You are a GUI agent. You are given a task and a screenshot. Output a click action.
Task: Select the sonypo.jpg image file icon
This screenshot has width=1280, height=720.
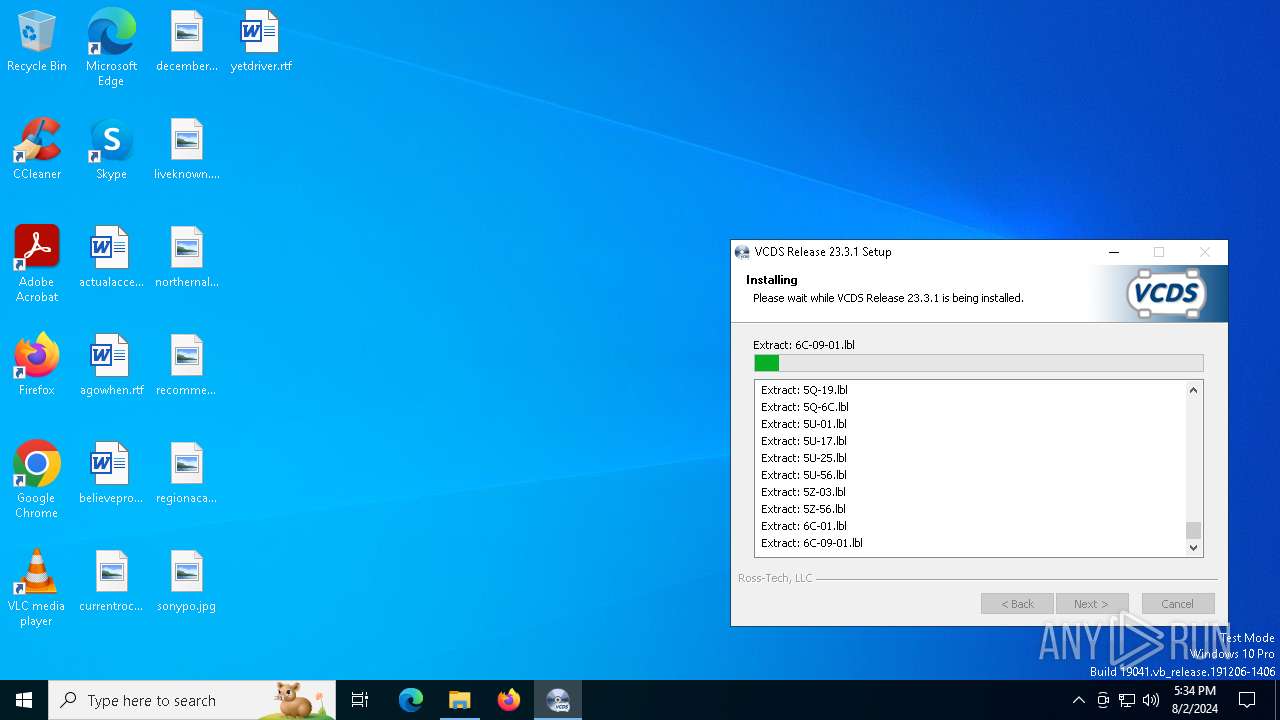[x=186, y=582]
